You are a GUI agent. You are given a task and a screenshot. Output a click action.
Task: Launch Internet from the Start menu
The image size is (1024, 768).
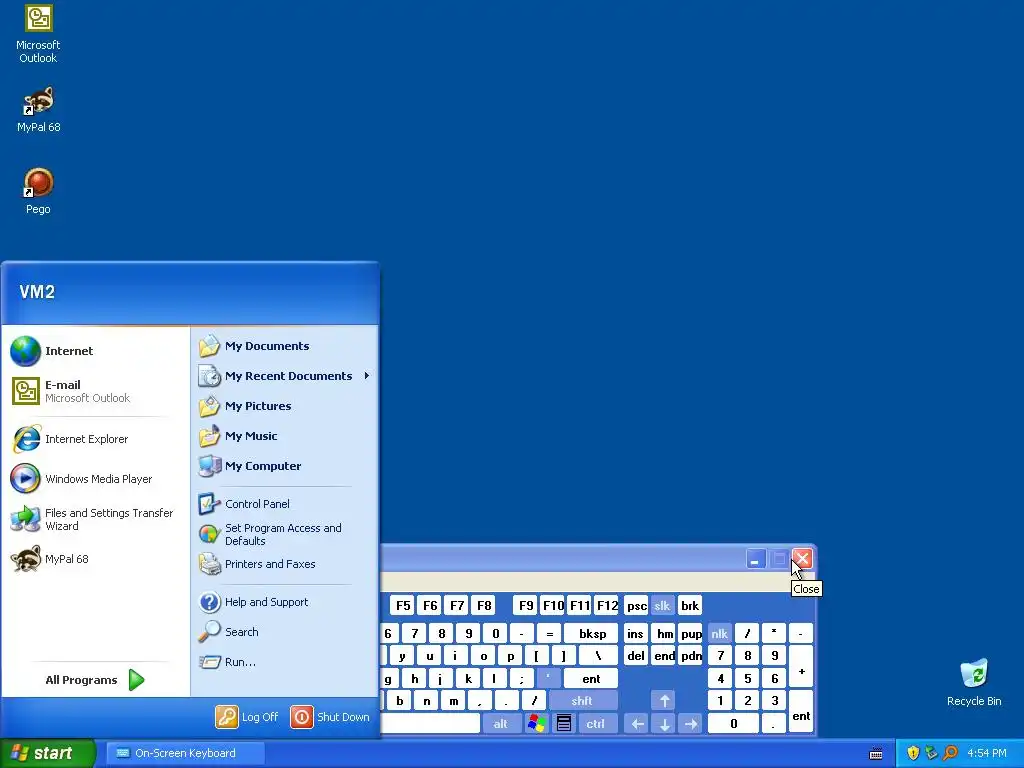click(96, 351)
